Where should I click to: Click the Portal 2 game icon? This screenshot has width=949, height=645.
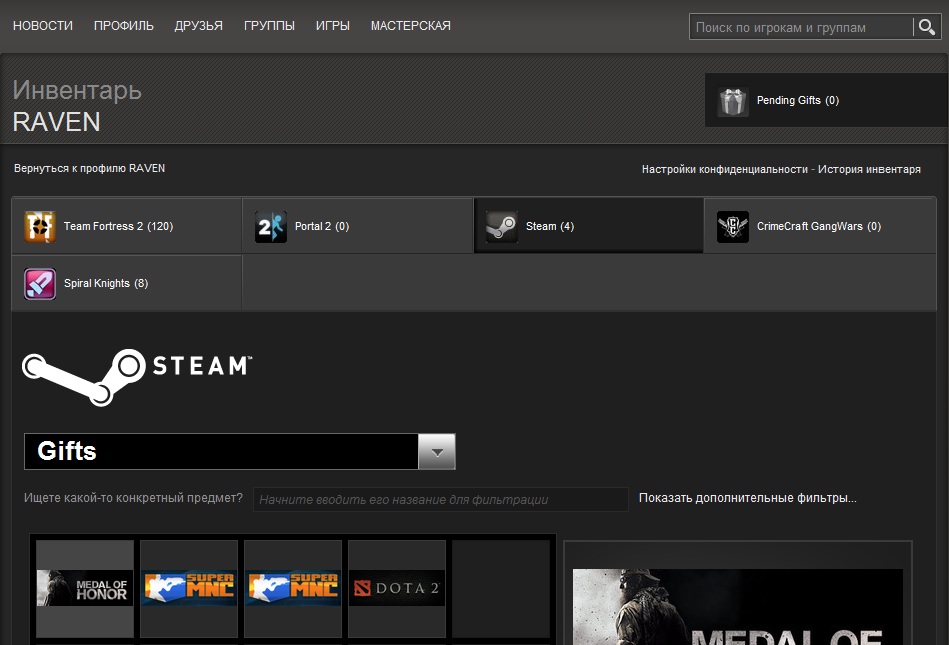coord(271,226)
